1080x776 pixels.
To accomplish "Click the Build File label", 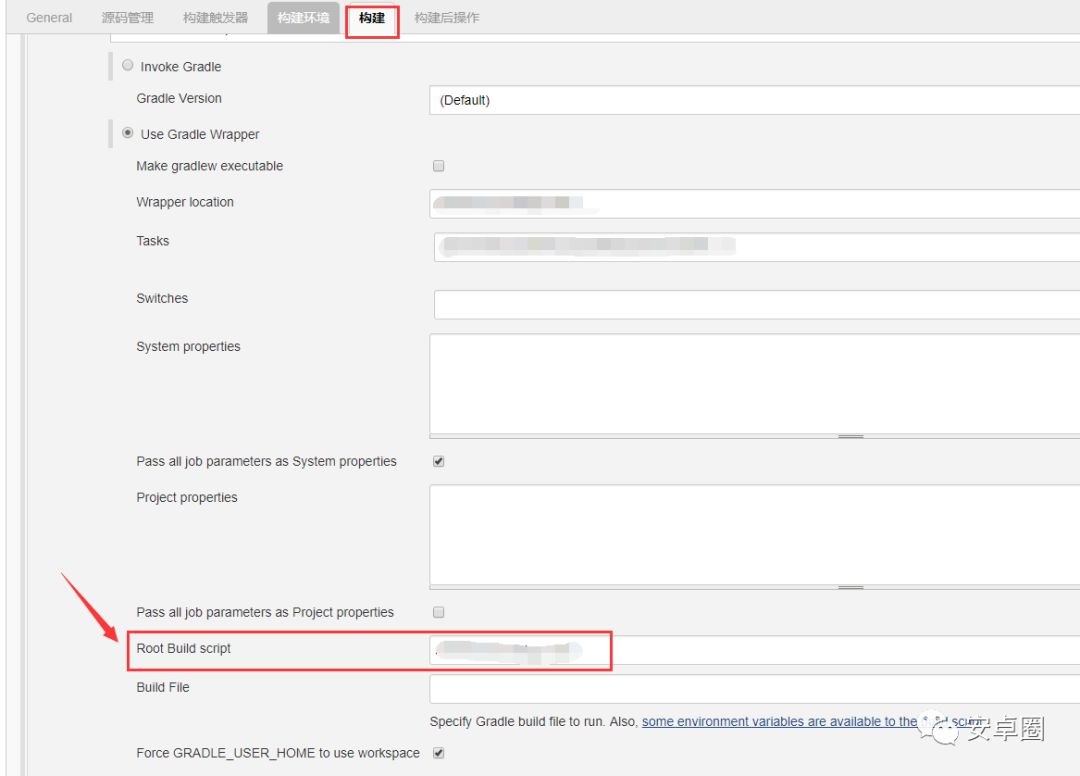I will click(x=163, y=687).
